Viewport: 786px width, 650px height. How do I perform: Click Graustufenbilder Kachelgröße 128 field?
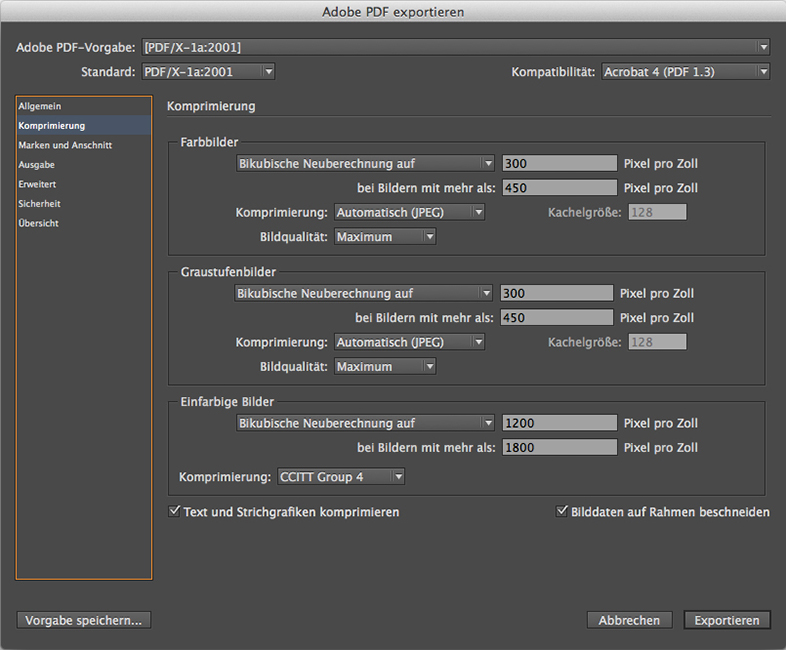coord(657,342)
